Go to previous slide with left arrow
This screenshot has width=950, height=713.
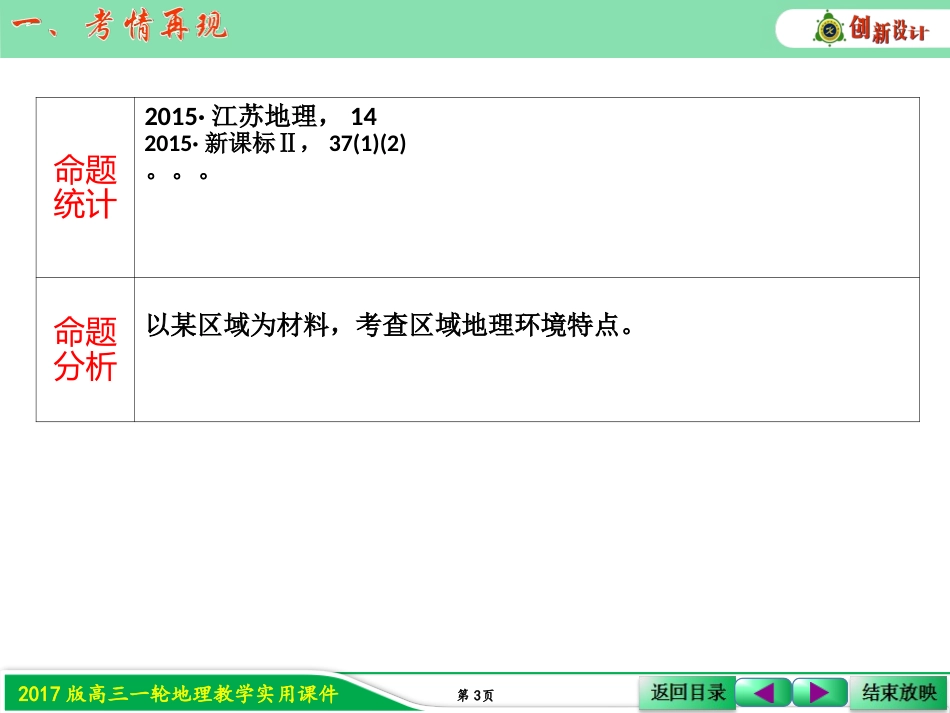click(x=763, y=692)
